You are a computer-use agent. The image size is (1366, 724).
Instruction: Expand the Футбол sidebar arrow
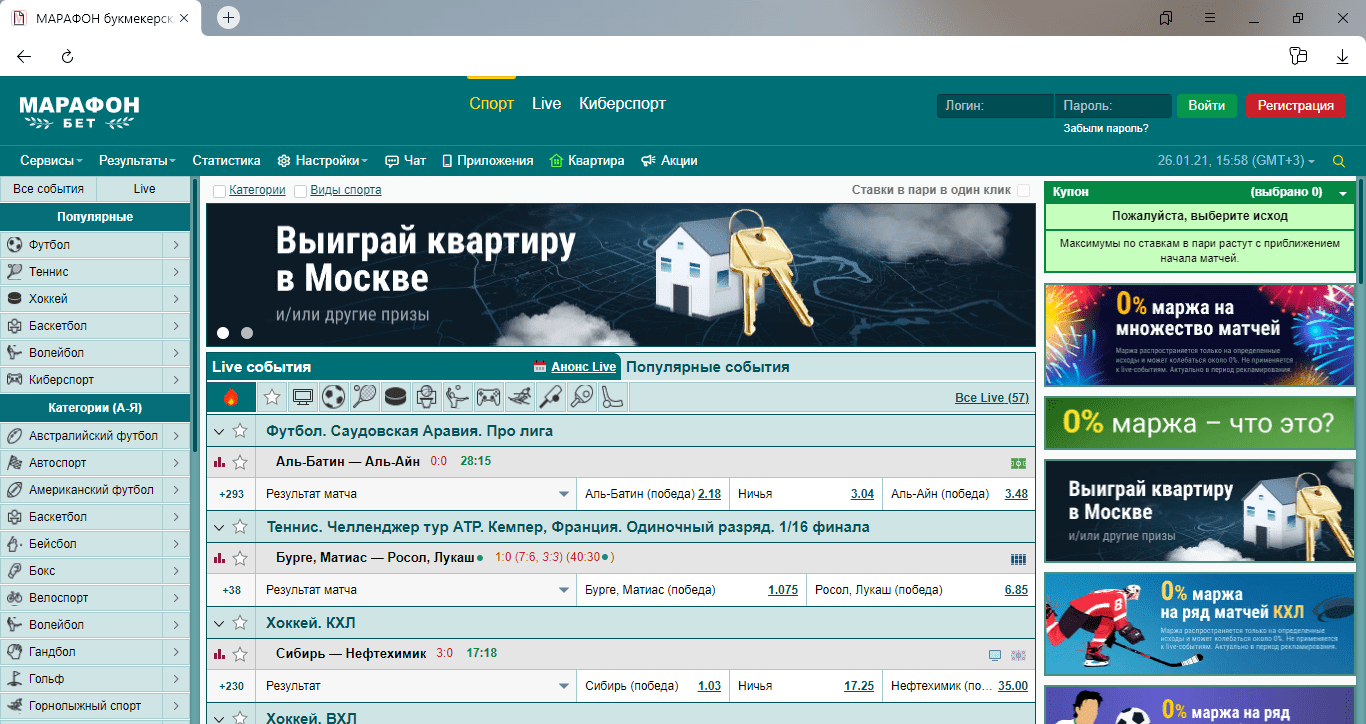[176, 245]
